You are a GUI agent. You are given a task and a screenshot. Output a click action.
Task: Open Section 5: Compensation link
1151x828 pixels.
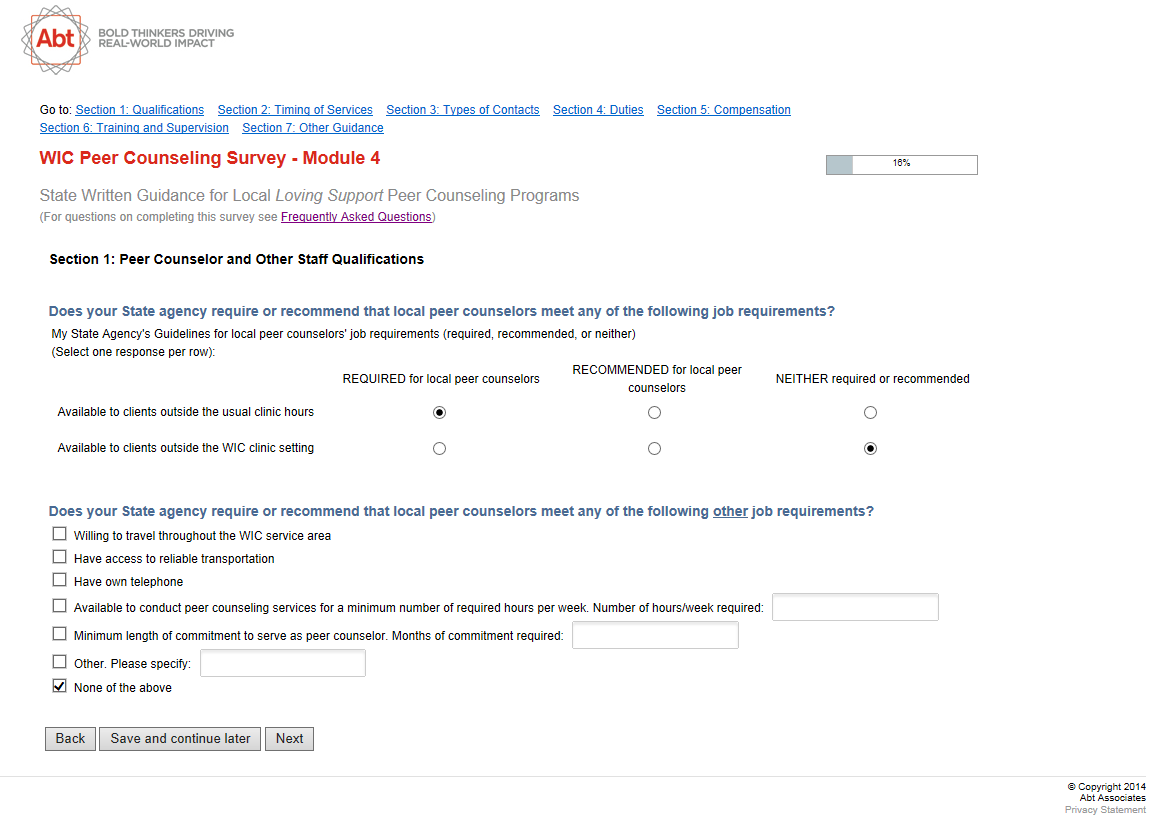tap(724, 110)
